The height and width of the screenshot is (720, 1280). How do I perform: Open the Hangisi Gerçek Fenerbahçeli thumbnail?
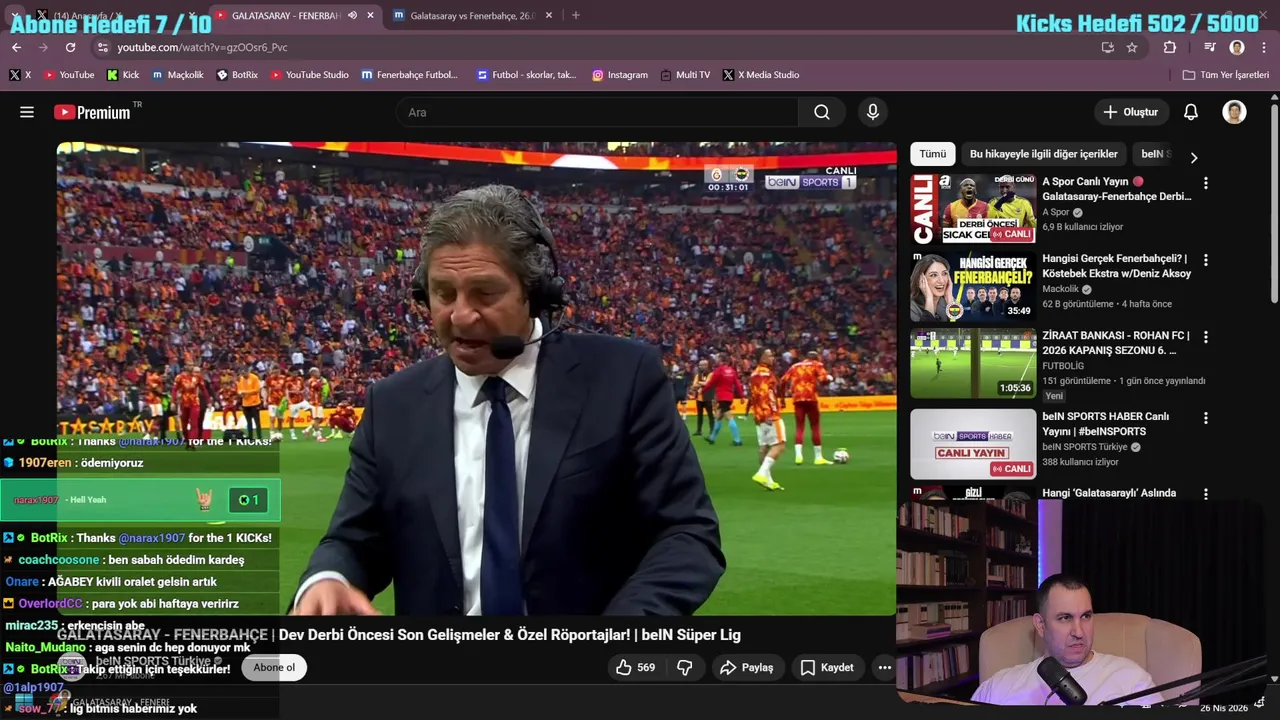coord(973,287)
